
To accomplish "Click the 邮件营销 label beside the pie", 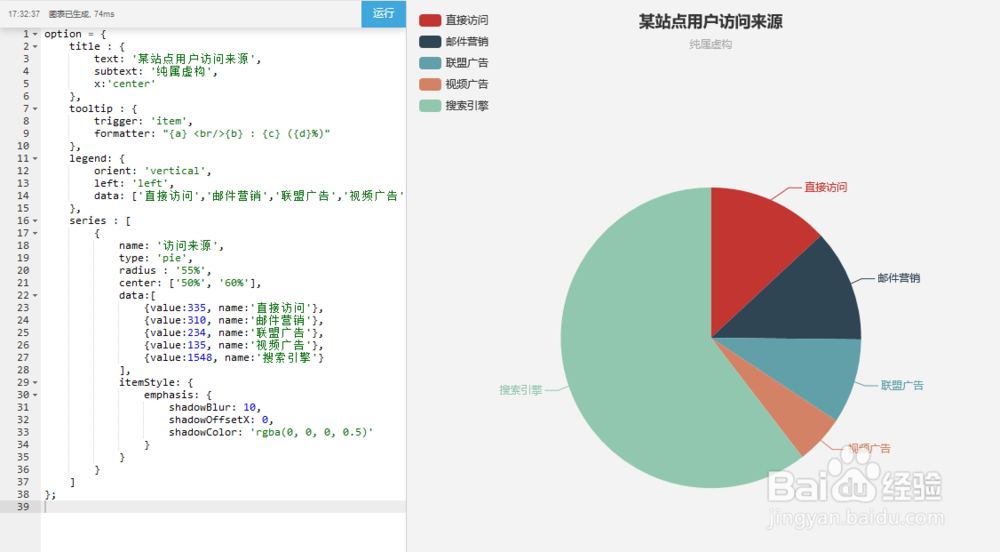I will (x=899, y=278).
